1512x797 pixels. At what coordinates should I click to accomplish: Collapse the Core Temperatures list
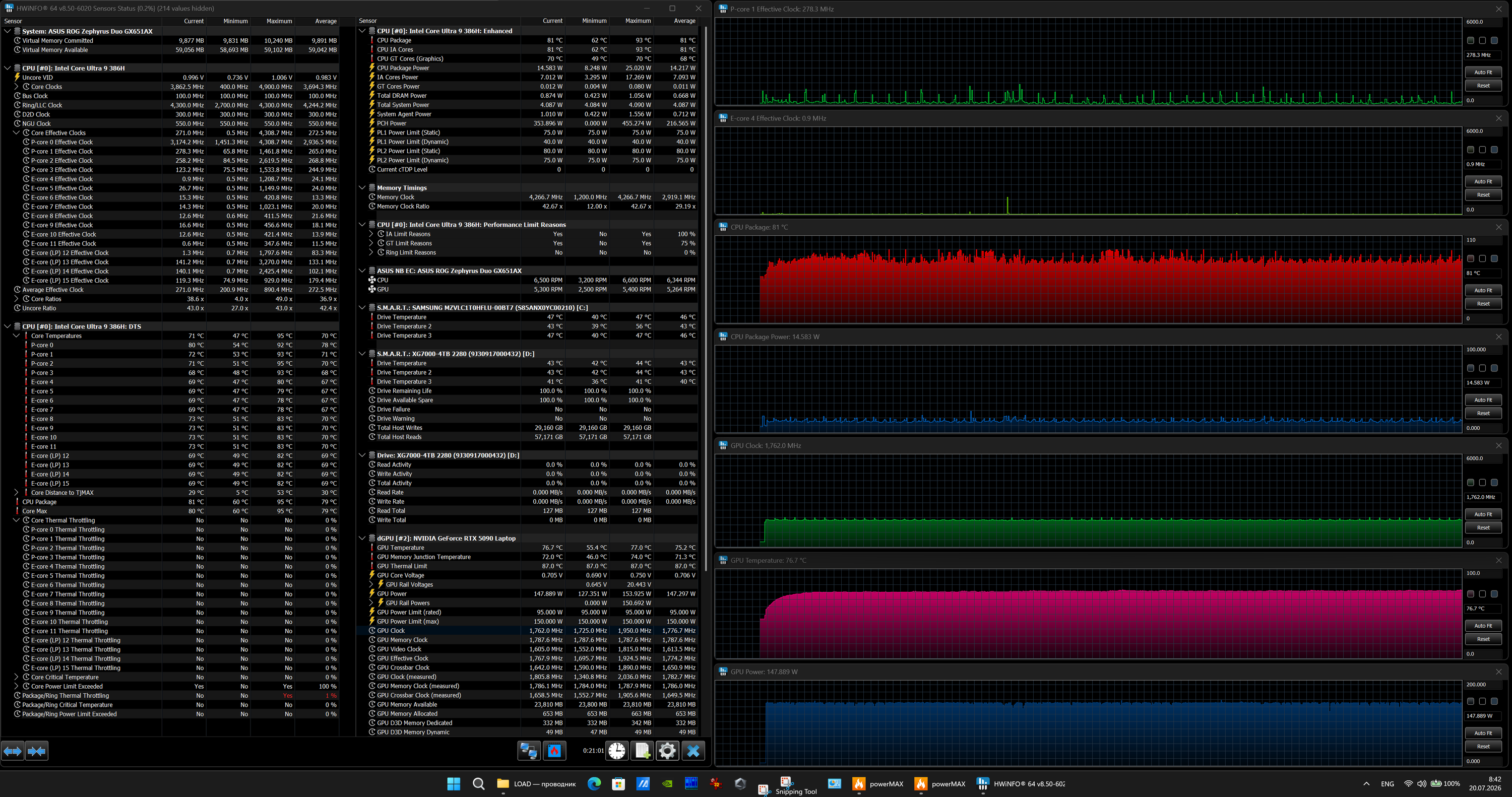(17, 336)
